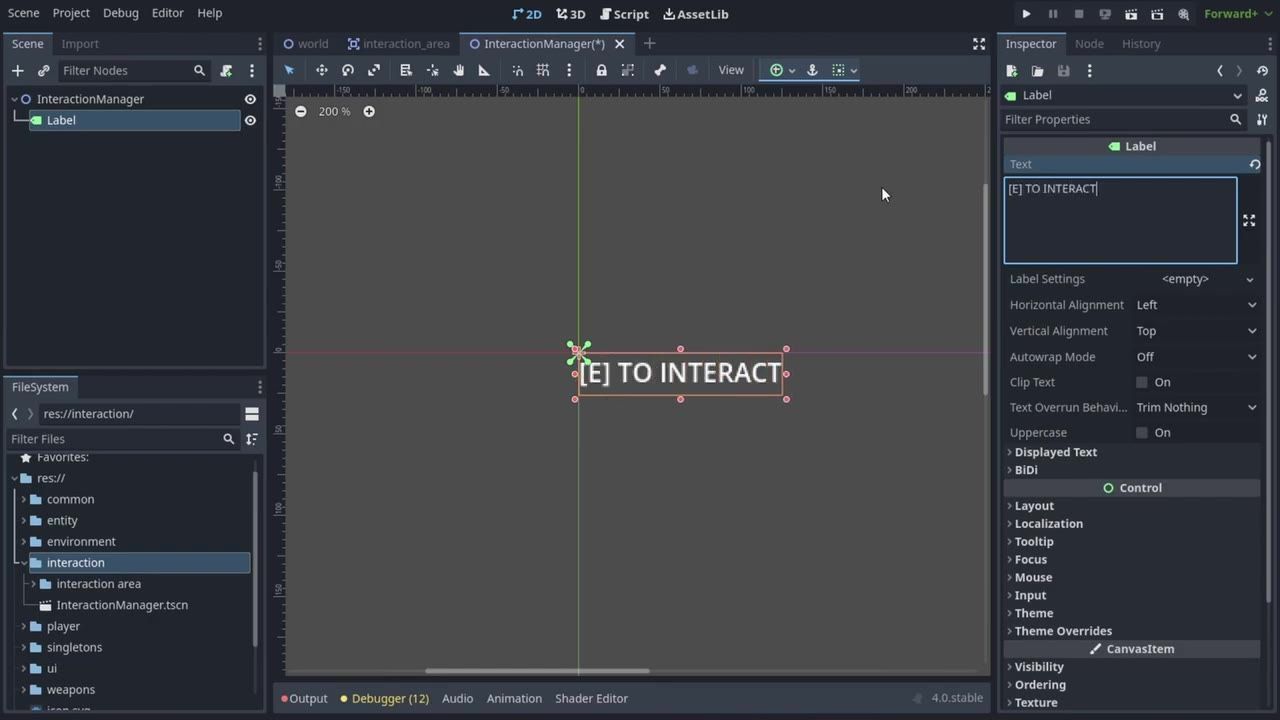Expand the Displayed Text section
Image resolution: width=1280 pixels, height=720 pixels.
pyautogui.click(x=1055, y=452)
